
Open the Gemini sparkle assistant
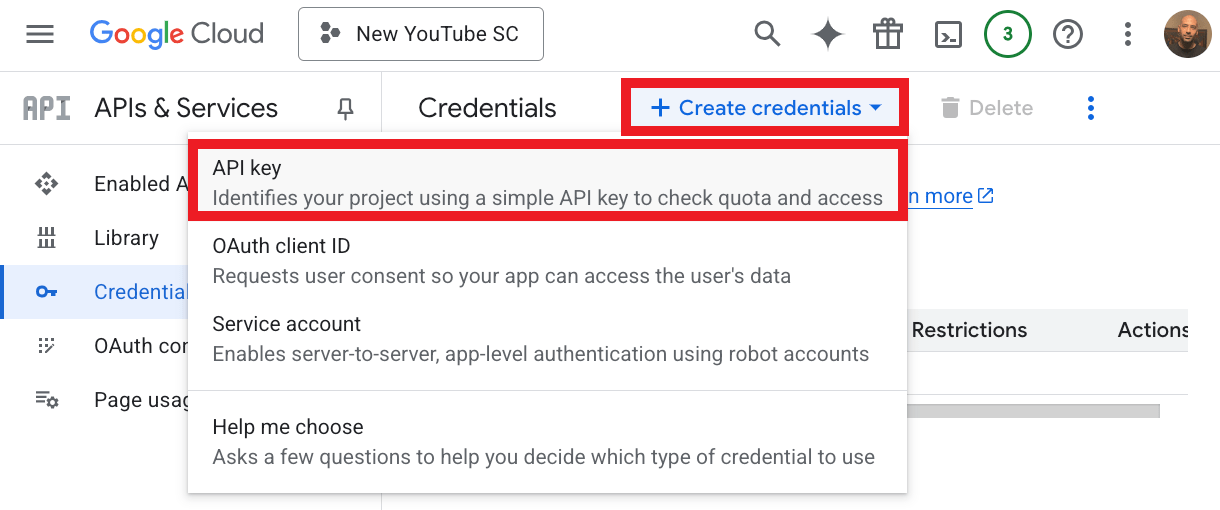(x=827, y=34)
